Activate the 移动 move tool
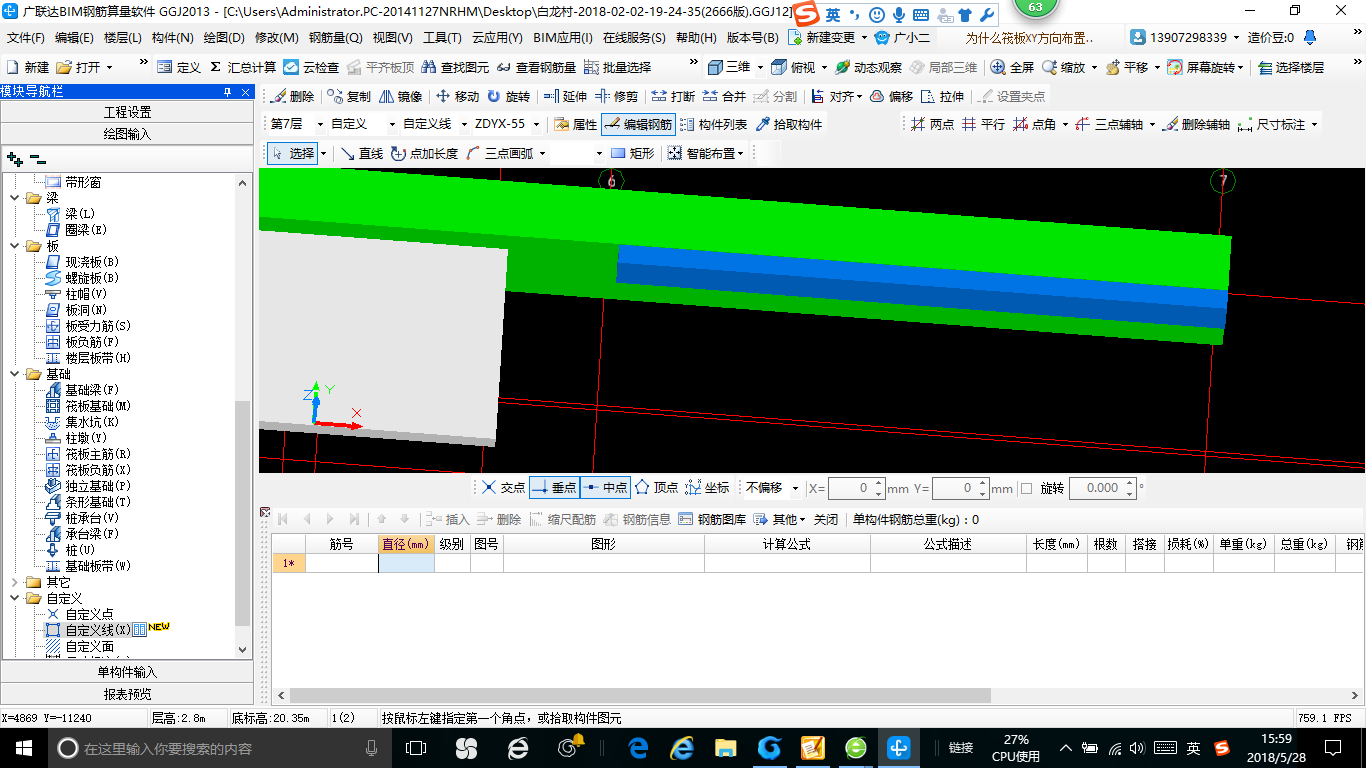 tap(457, 97)
